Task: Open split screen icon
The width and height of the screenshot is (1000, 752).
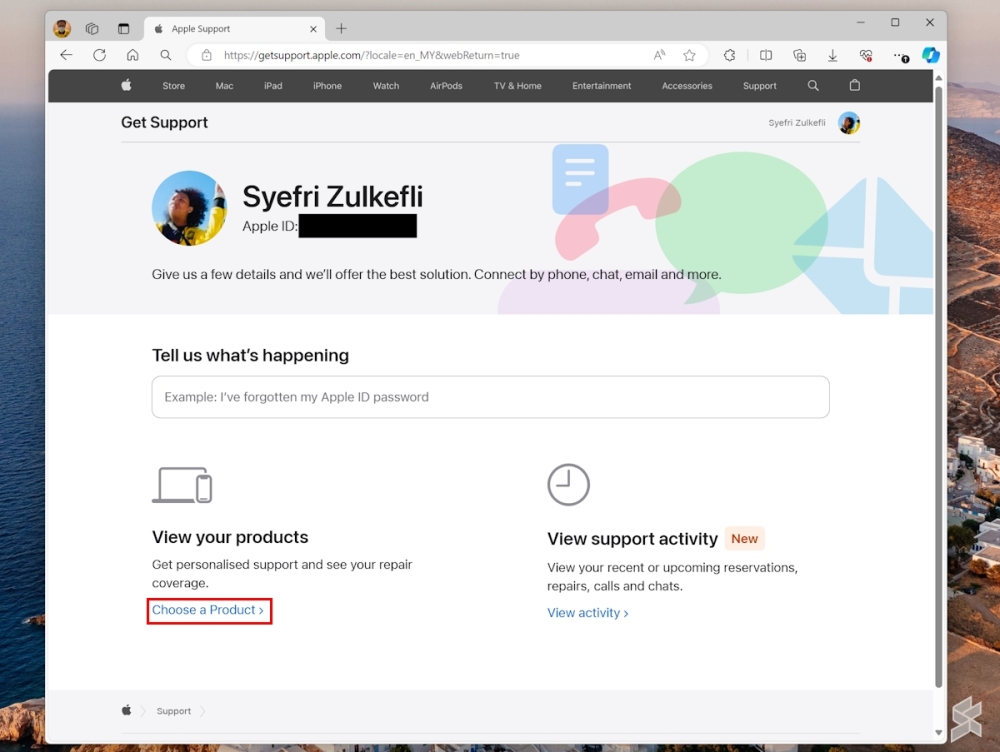Action: point(766,55)
